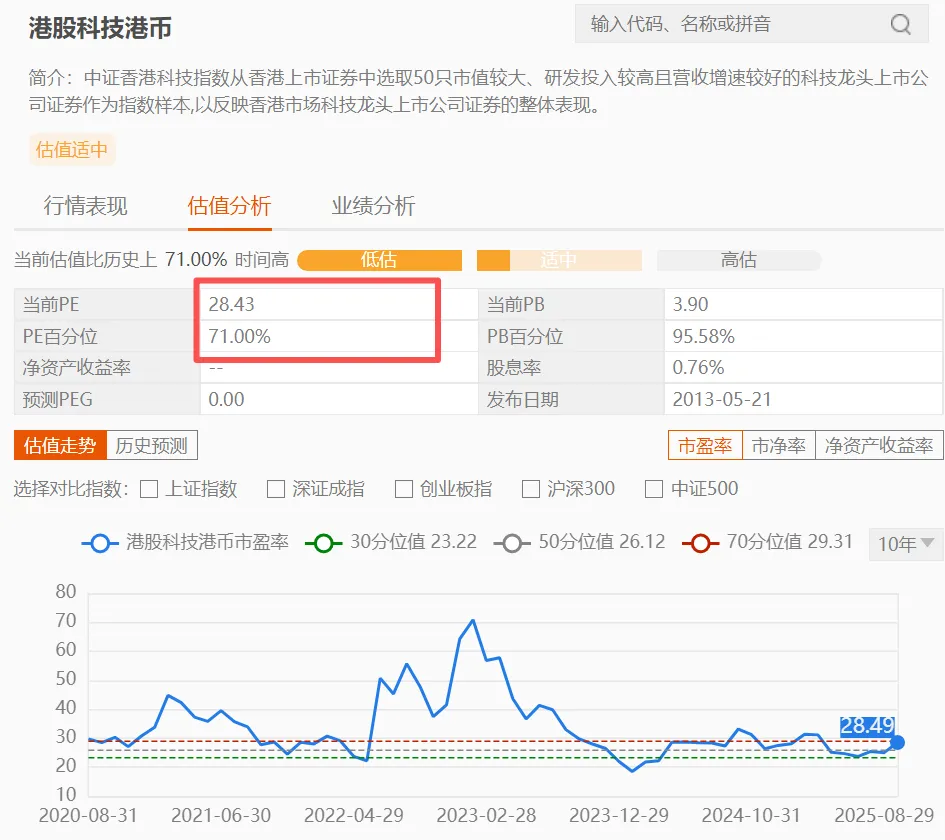This screenshot has height=840, width=945.
Task: Show the 历史预测 view
Action: point(152,445)
